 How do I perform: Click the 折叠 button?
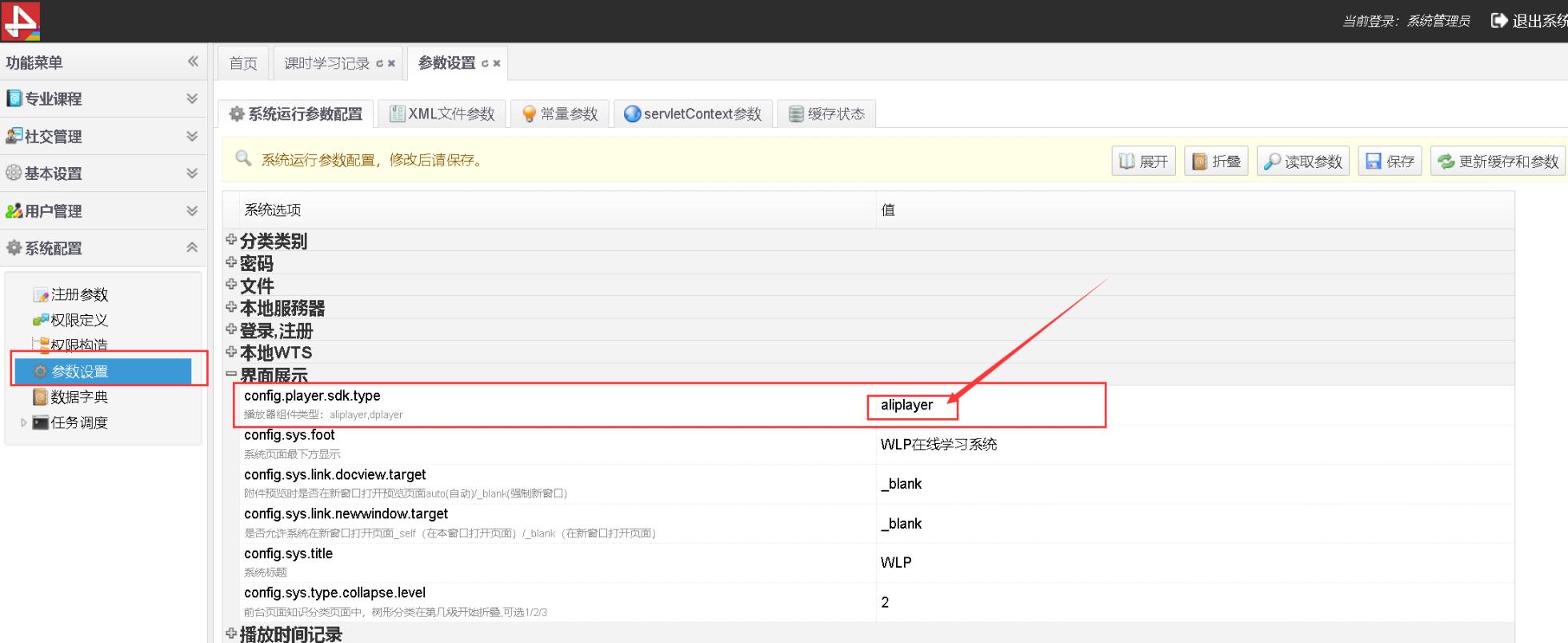click(x=1216, y=162)
